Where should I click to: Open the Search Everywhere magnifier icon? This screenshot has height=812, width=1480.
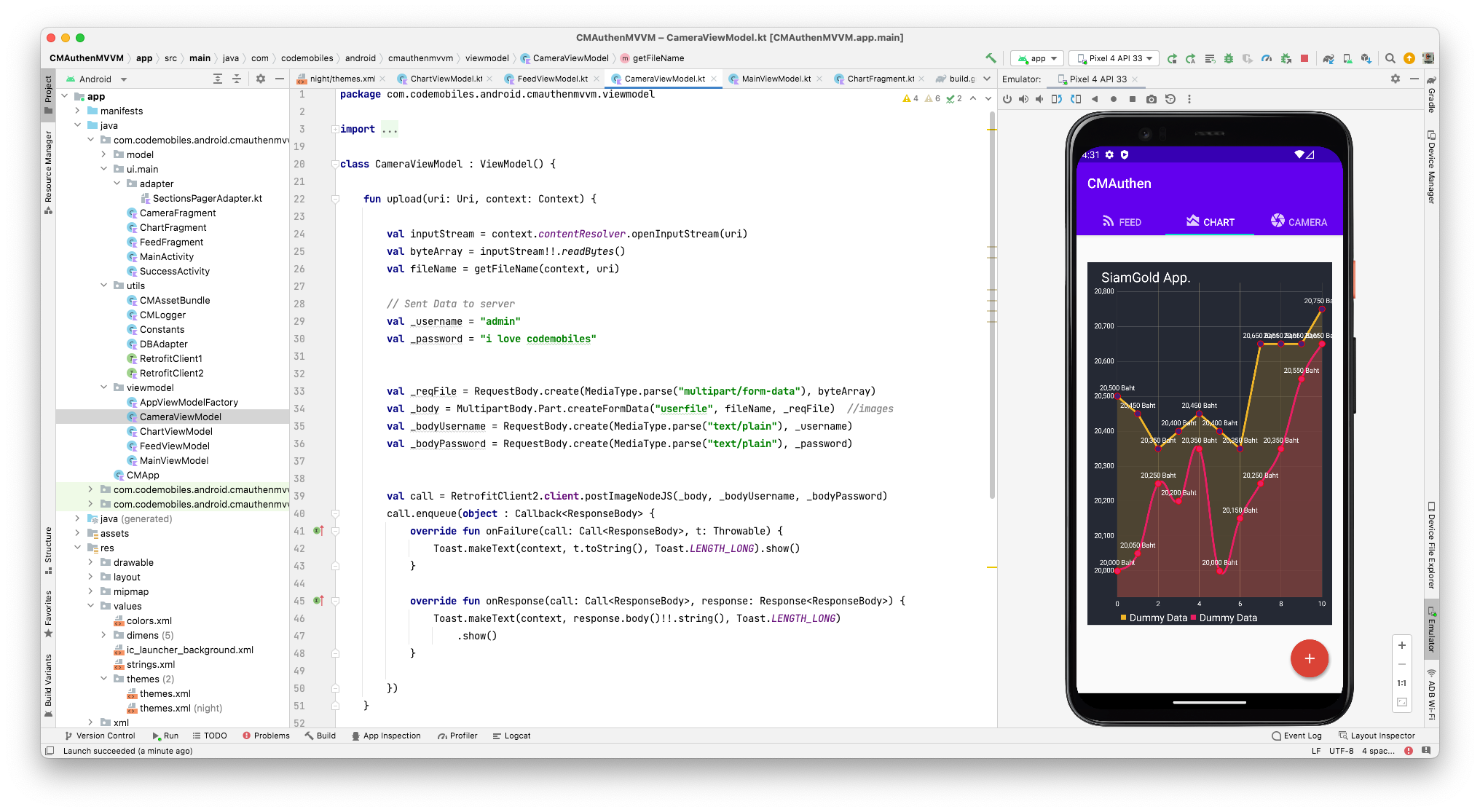(1390, 58)
